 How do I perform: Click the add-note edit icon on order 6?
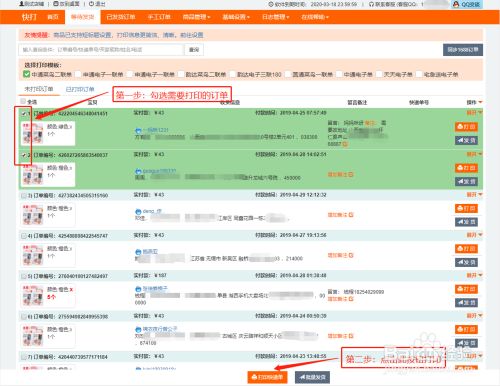(351, 336)
